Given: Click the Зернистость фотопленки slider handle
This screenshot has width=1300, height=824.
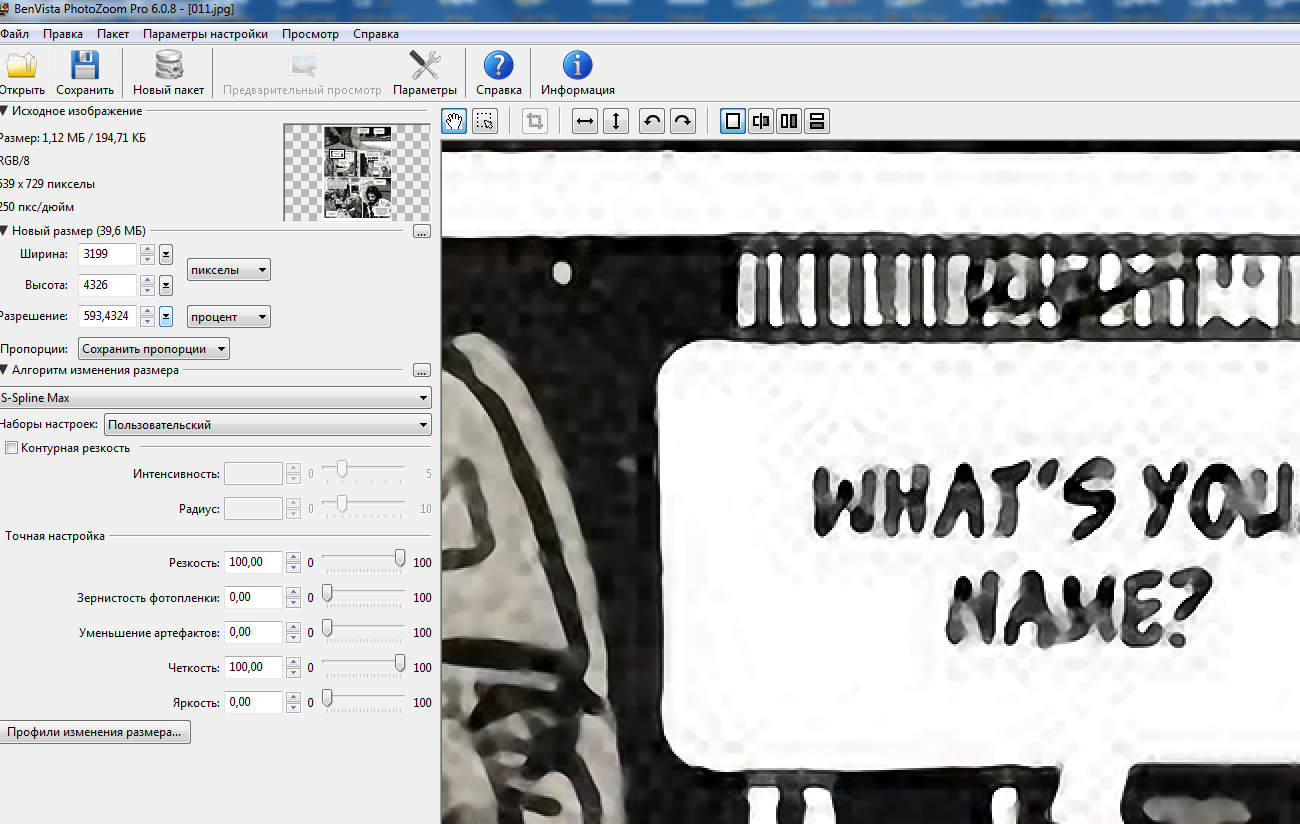Looking at the screenshot, I should 326,593.
